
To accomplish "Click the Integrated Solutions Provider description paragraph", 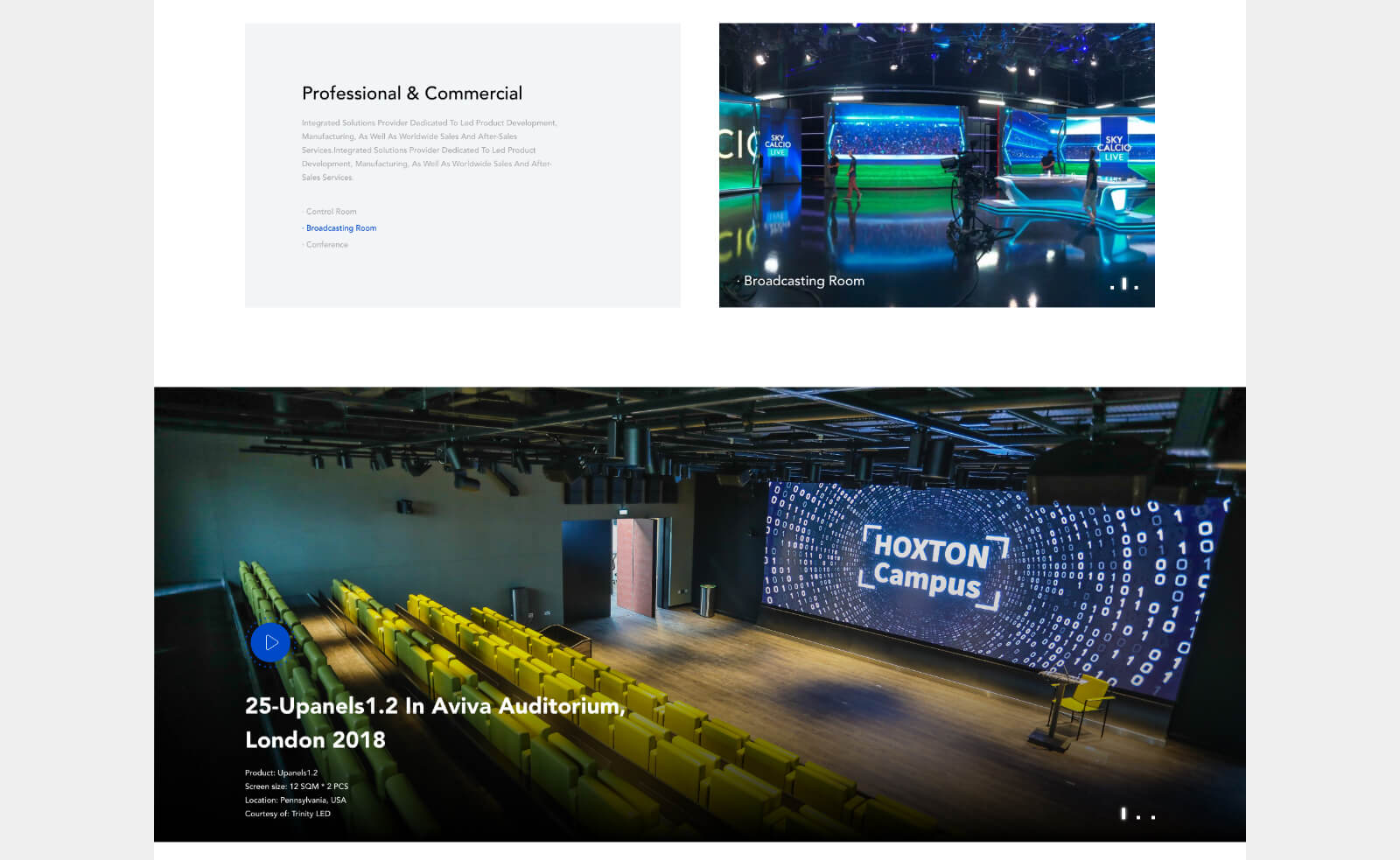I will point(429,150).
